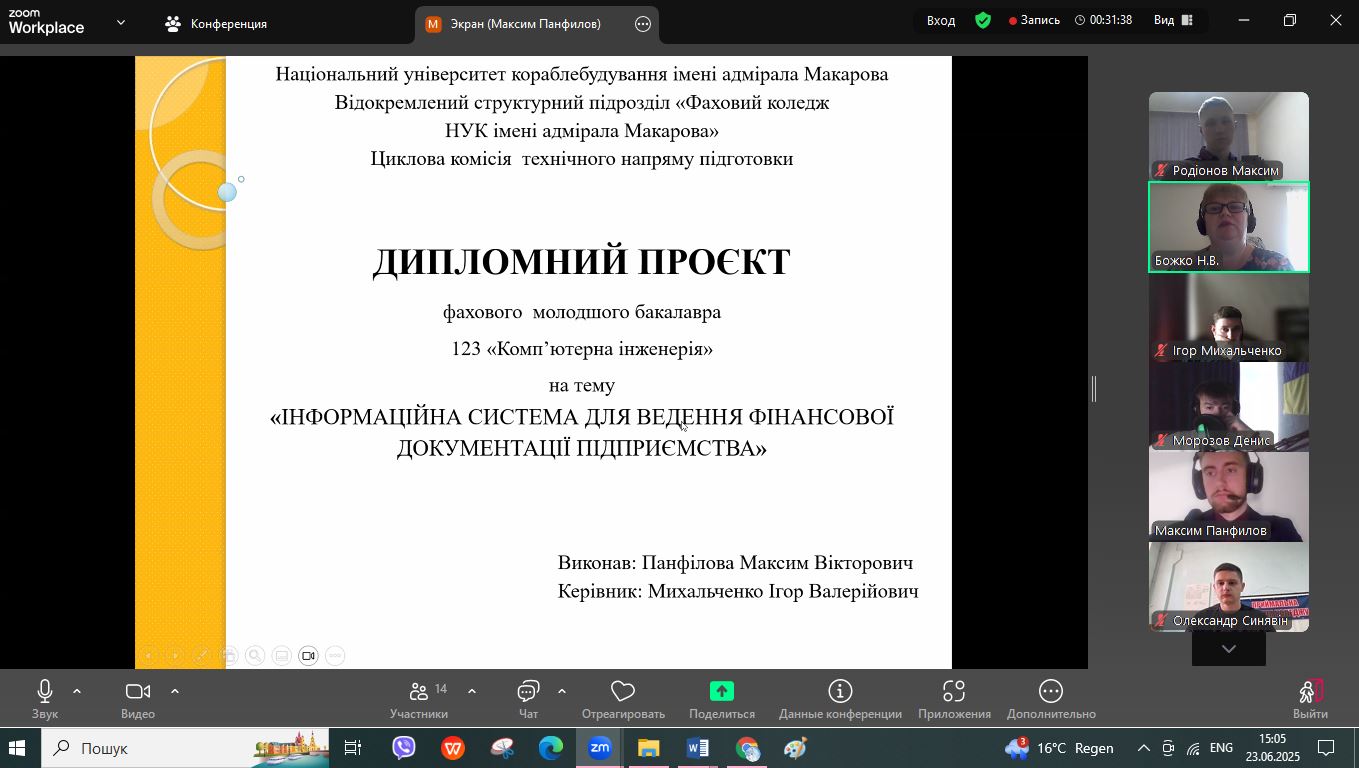
Task: Start video using the Видео camera icon
Action: pyautogui.click(x=137, y=691)
